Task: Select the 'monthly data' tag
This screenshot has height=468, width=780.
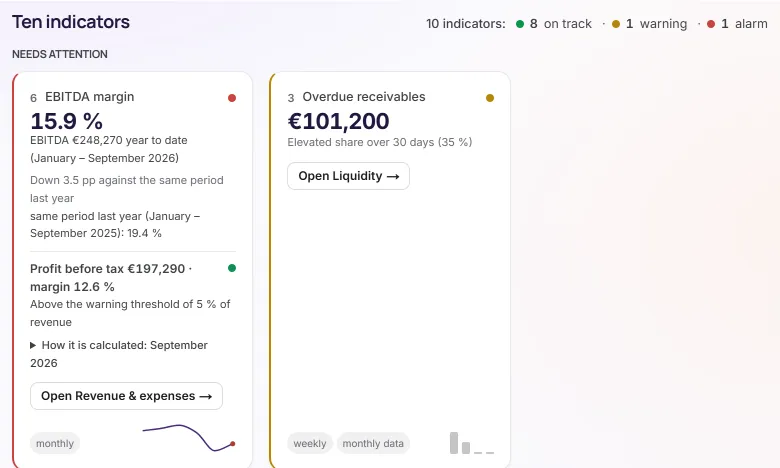Action: pos(373,443)
